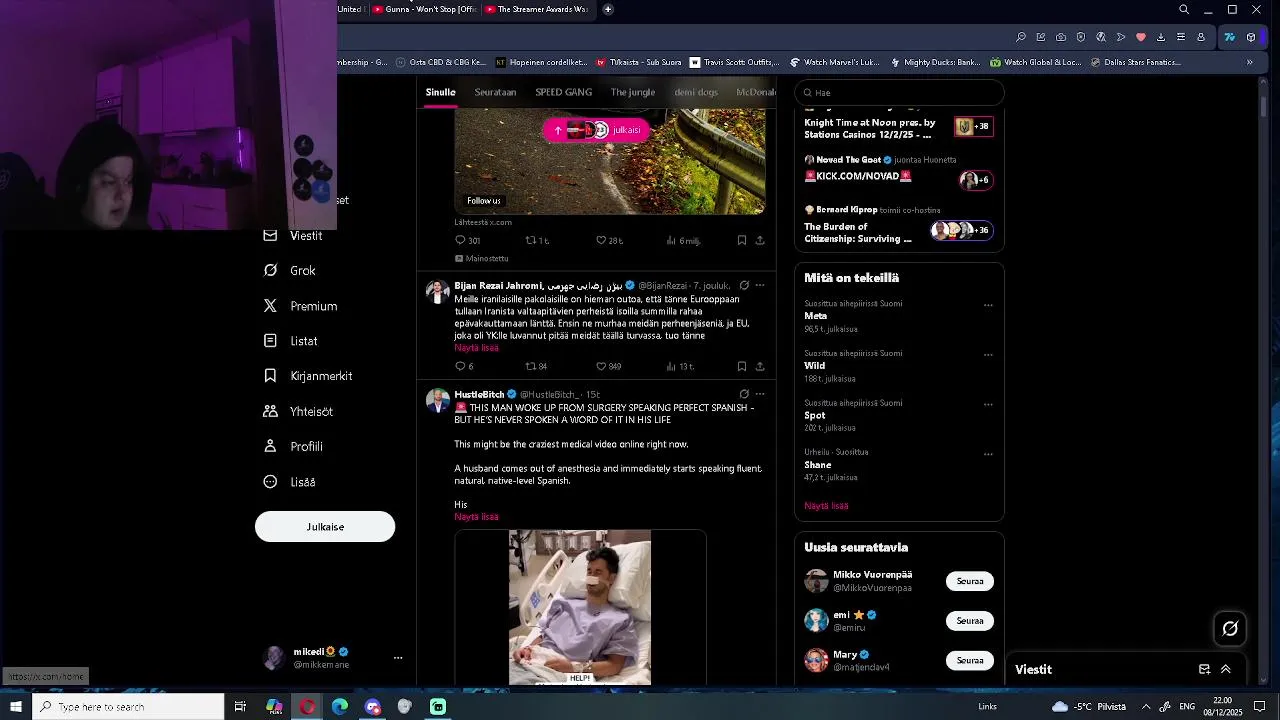The height and width of the screenshot is (720, 1280).
Task: Like the promoted ad post
Action: pyautogui.click(x=608, y=240)
